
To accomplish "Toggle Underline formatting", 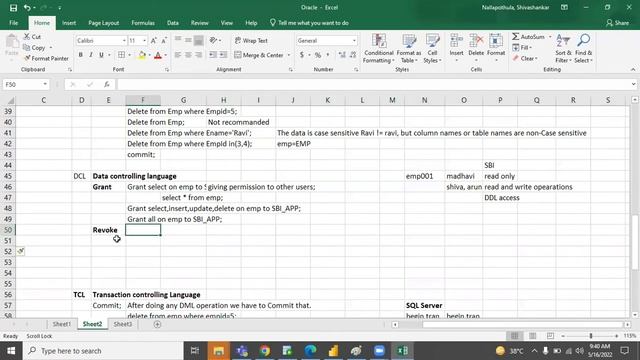I will 101,55.
